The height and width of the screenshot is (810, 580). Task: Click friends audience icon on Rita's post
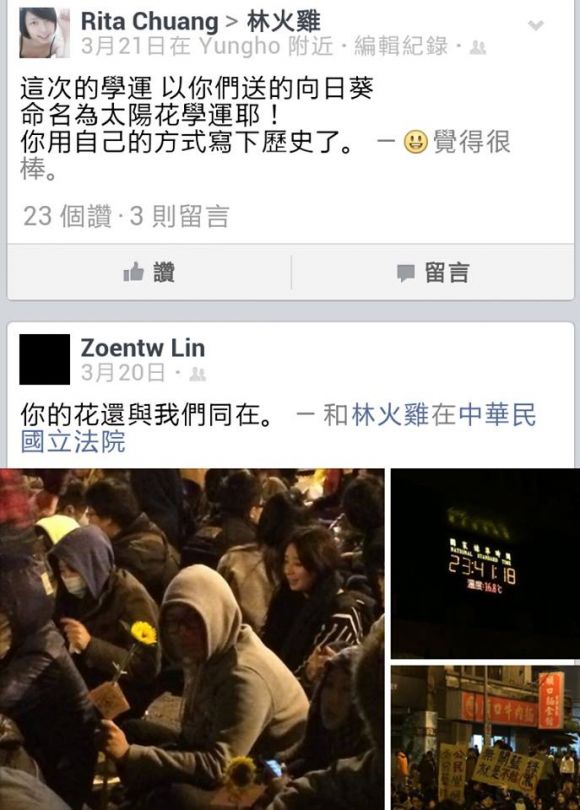click(x=478, y=48)
